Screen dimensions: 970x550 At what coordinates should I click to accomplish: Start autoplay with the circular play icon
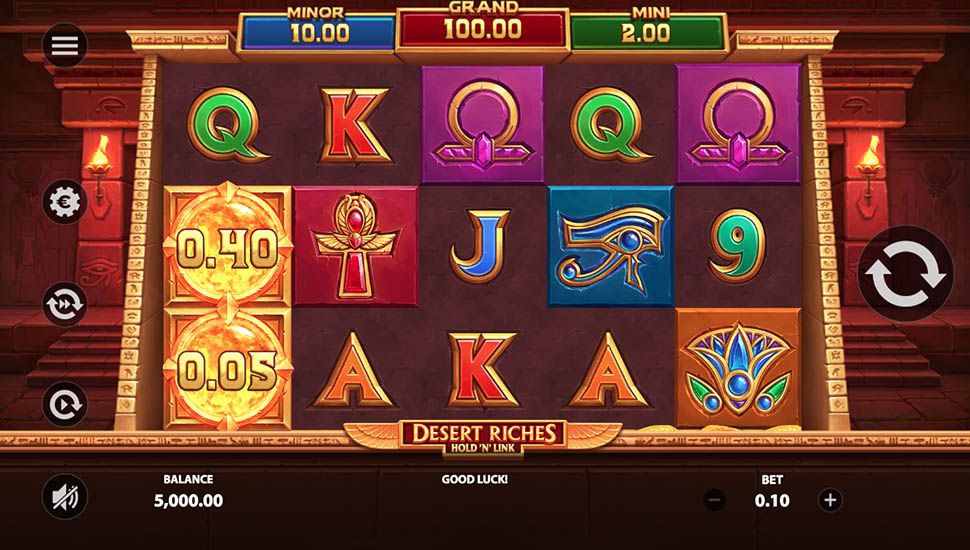(x=64, y=404)
